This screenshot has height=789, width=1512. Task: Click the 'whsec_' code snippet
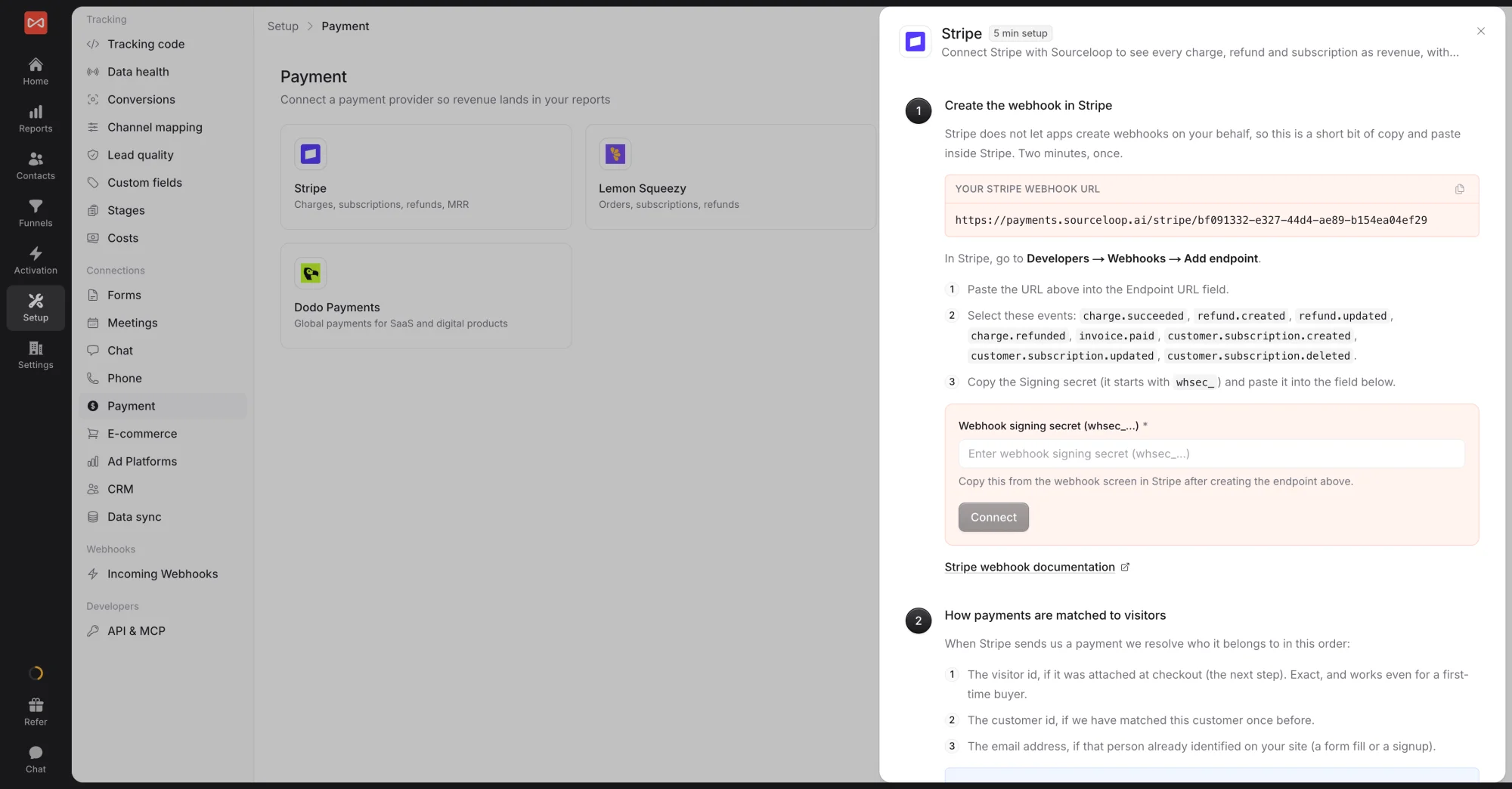(x=1194, y=382)
